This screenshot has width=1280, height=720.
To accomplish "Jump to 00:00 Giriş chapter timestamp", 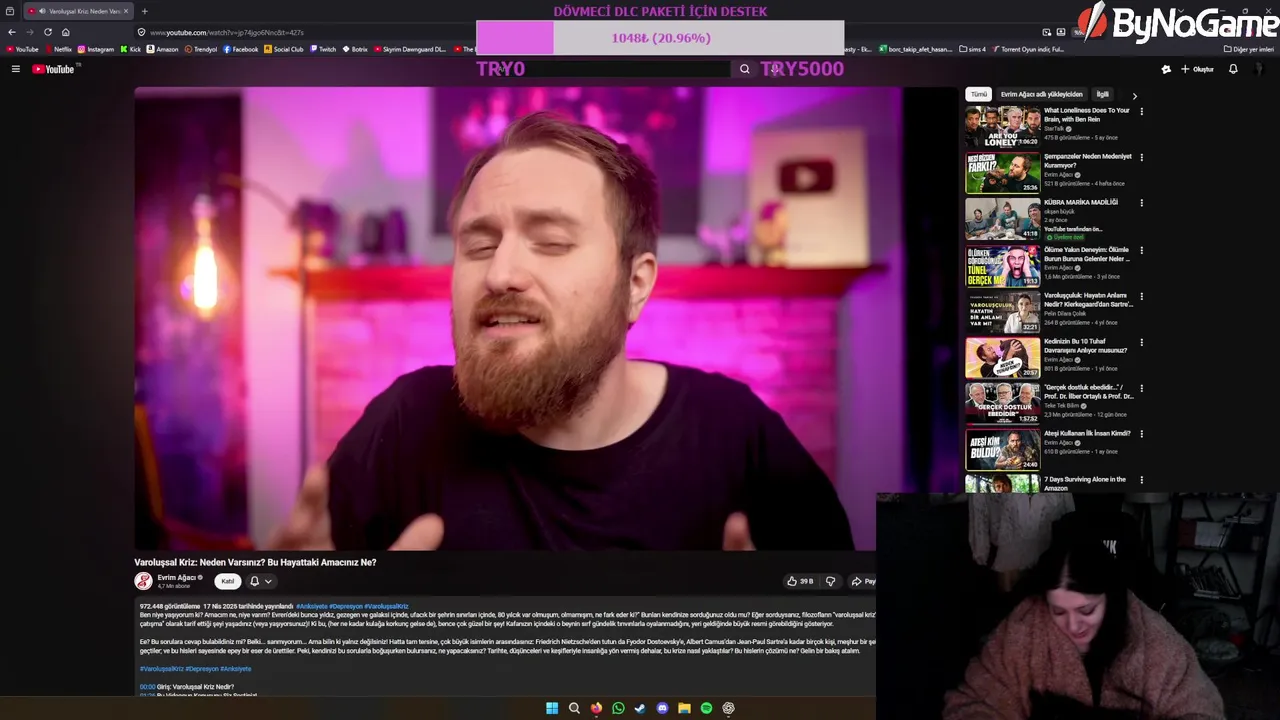I will (x=147, y=687).
